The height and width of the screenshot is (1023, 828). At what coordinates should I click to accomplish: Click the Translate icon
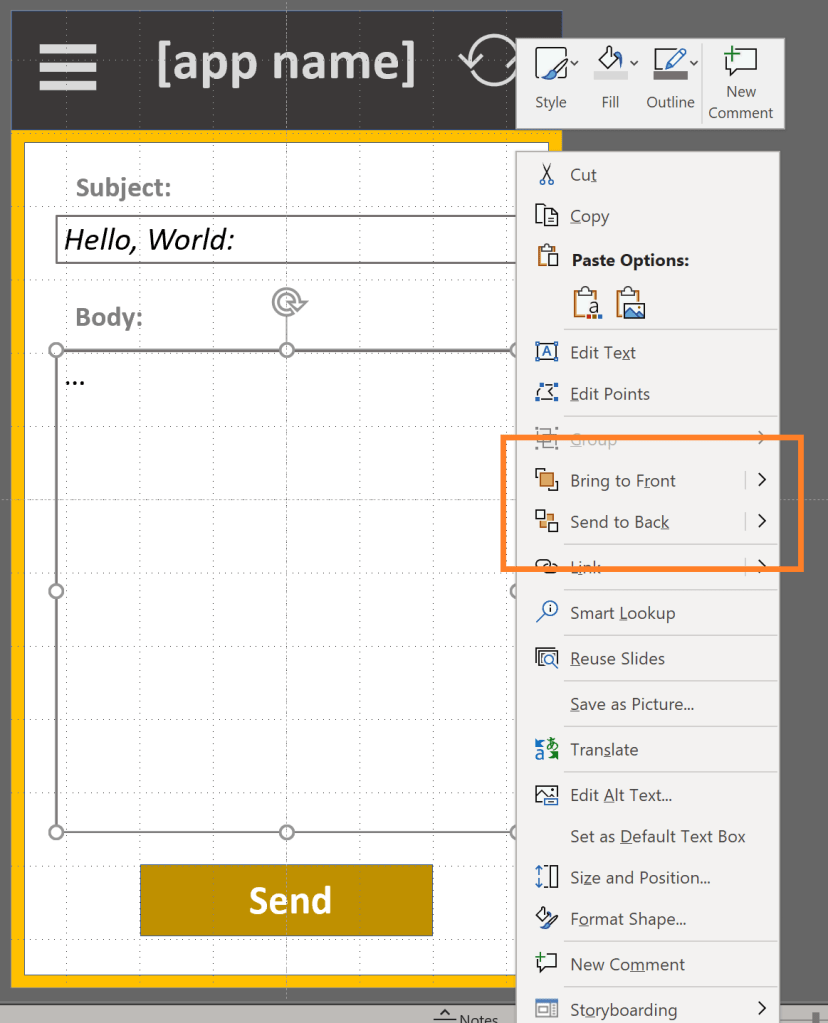tap(546, 749)
